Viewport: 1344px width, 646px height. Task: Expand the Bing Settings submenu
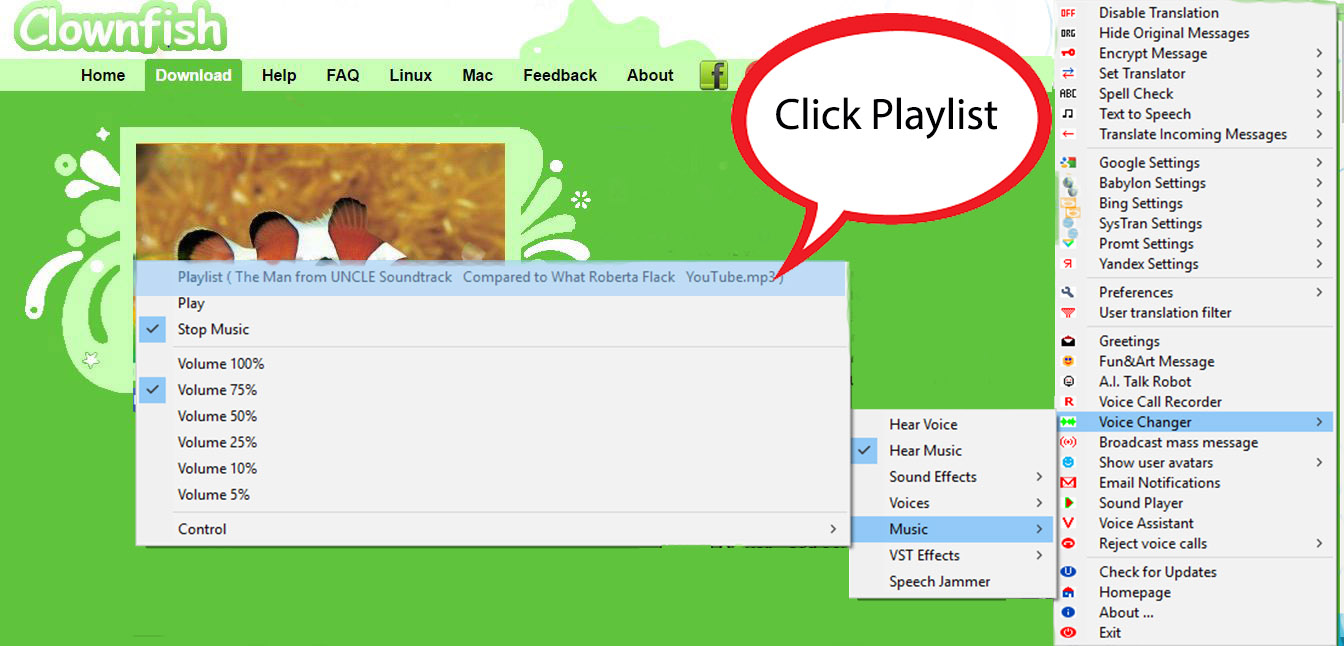tap(1194, 203)
